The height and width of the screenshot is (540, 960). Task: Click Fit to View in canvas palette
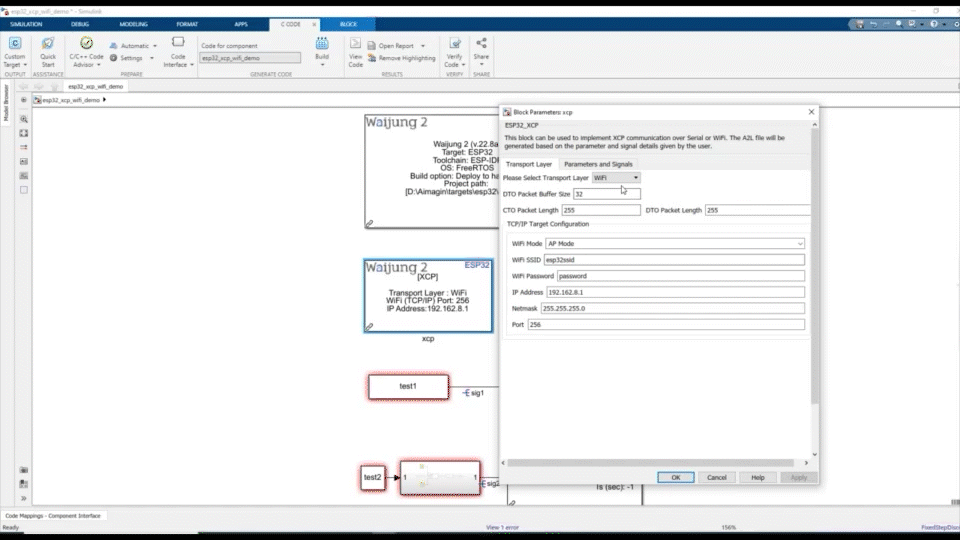coord(24,133)
